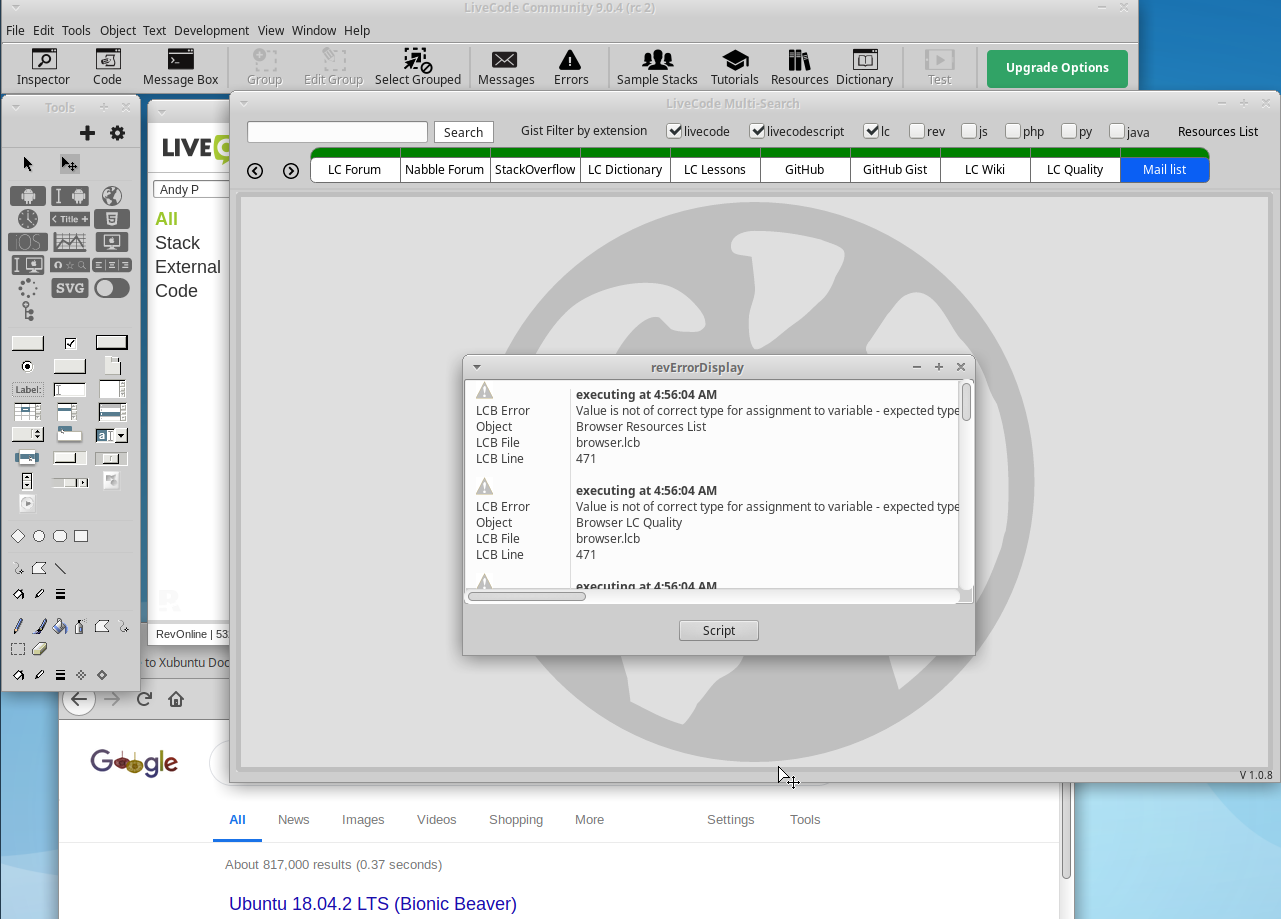Pick the SVG icon widget in Tools
Image resolution: width=1281 pixels, height=919 pixels.
pyautogui.click(x=70, y=288)
